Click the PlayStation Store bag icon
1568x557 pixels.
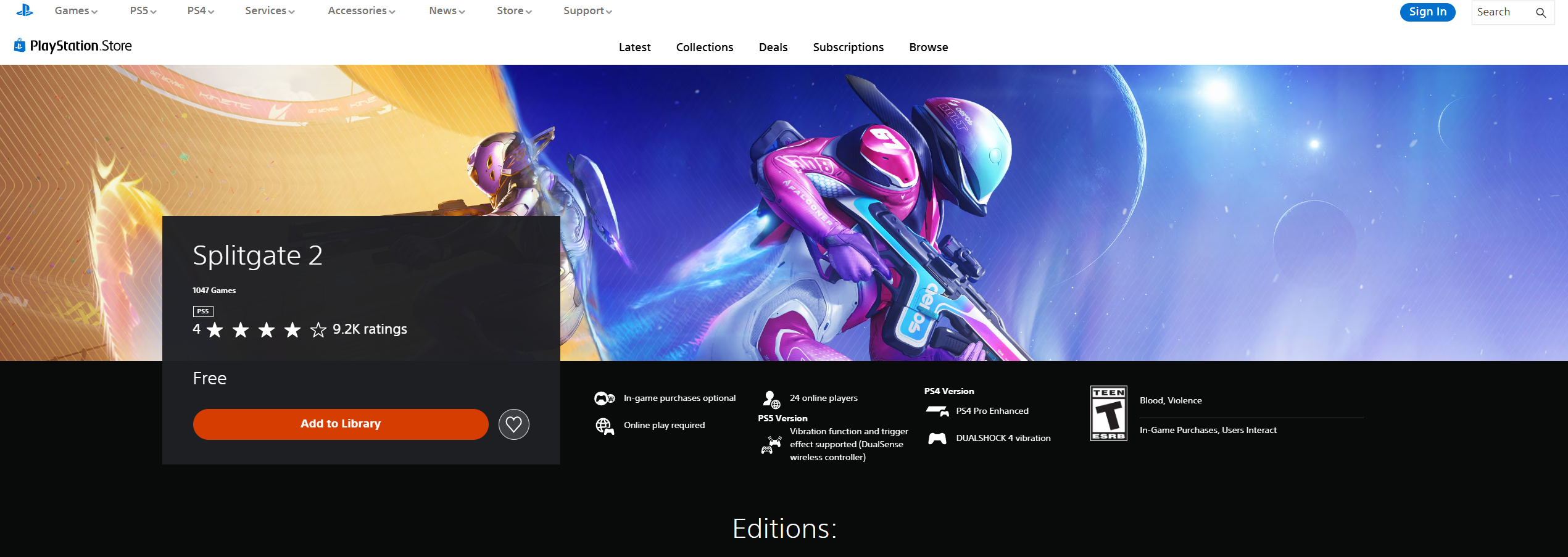20,45
